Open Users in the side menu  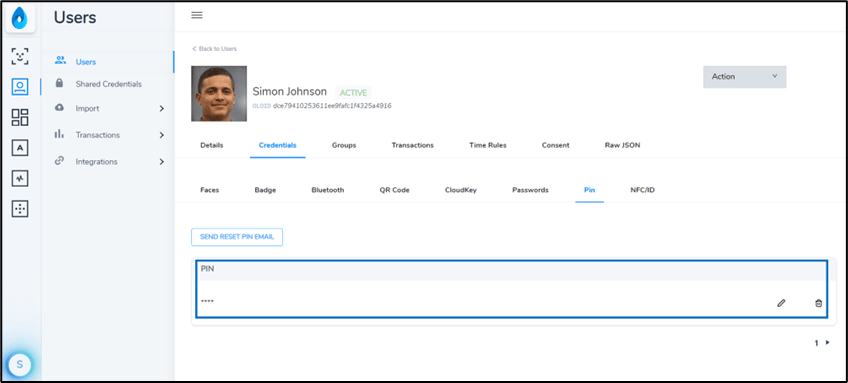pyautogui.click(x=85, y=62)
